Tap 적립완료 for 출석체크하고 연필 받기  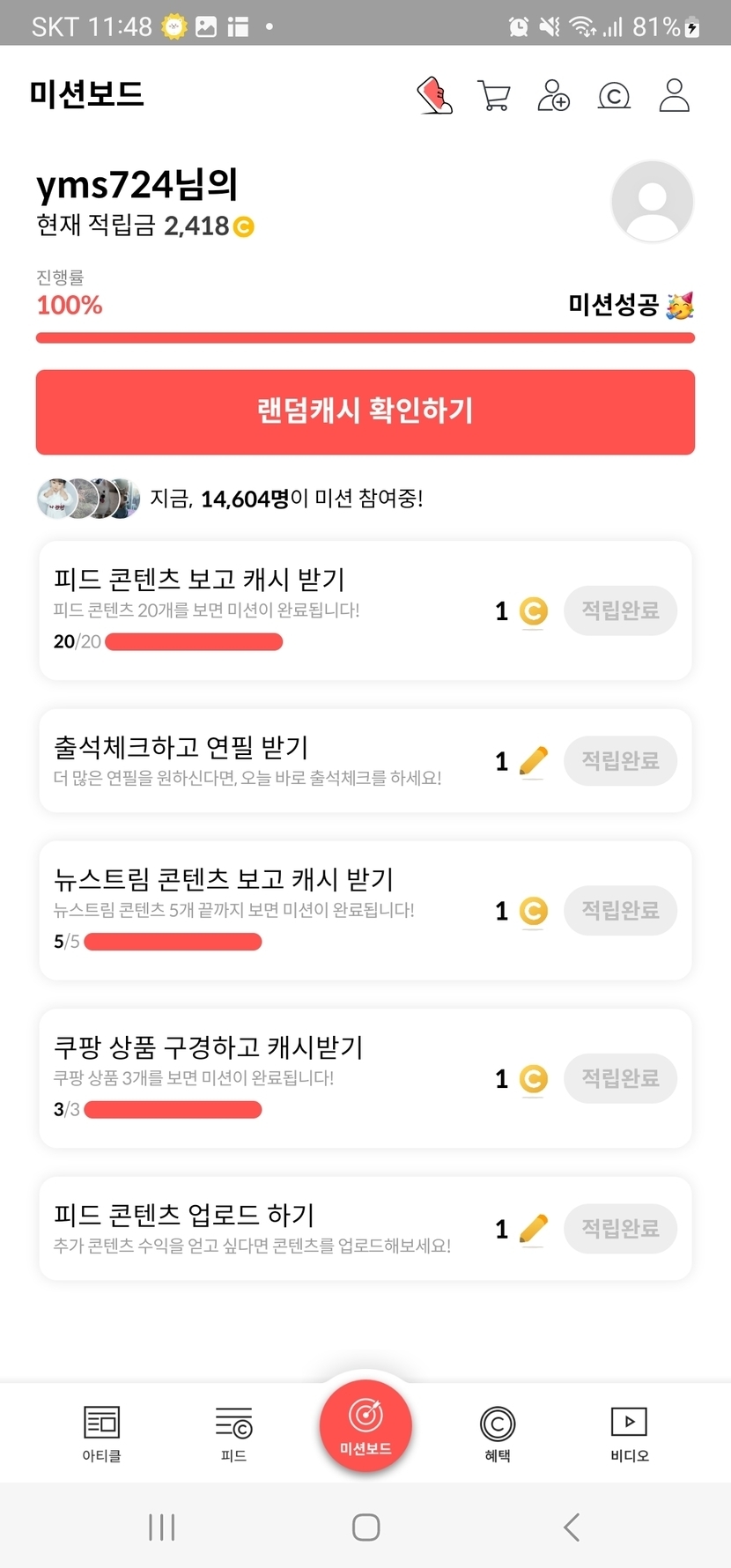click(620, 760)
